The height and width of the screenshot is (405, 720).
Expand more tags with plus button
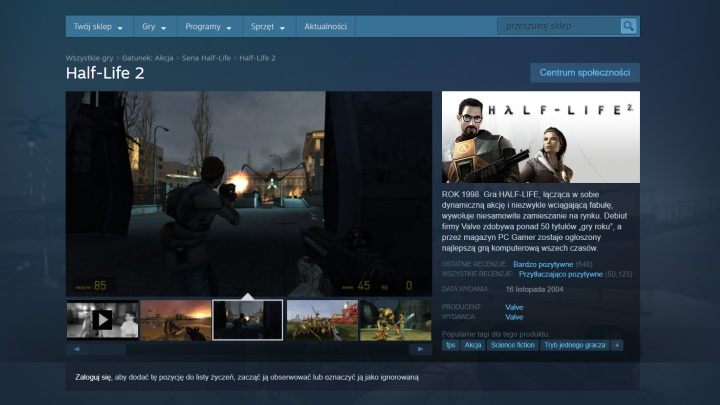(x=617, y=345)
